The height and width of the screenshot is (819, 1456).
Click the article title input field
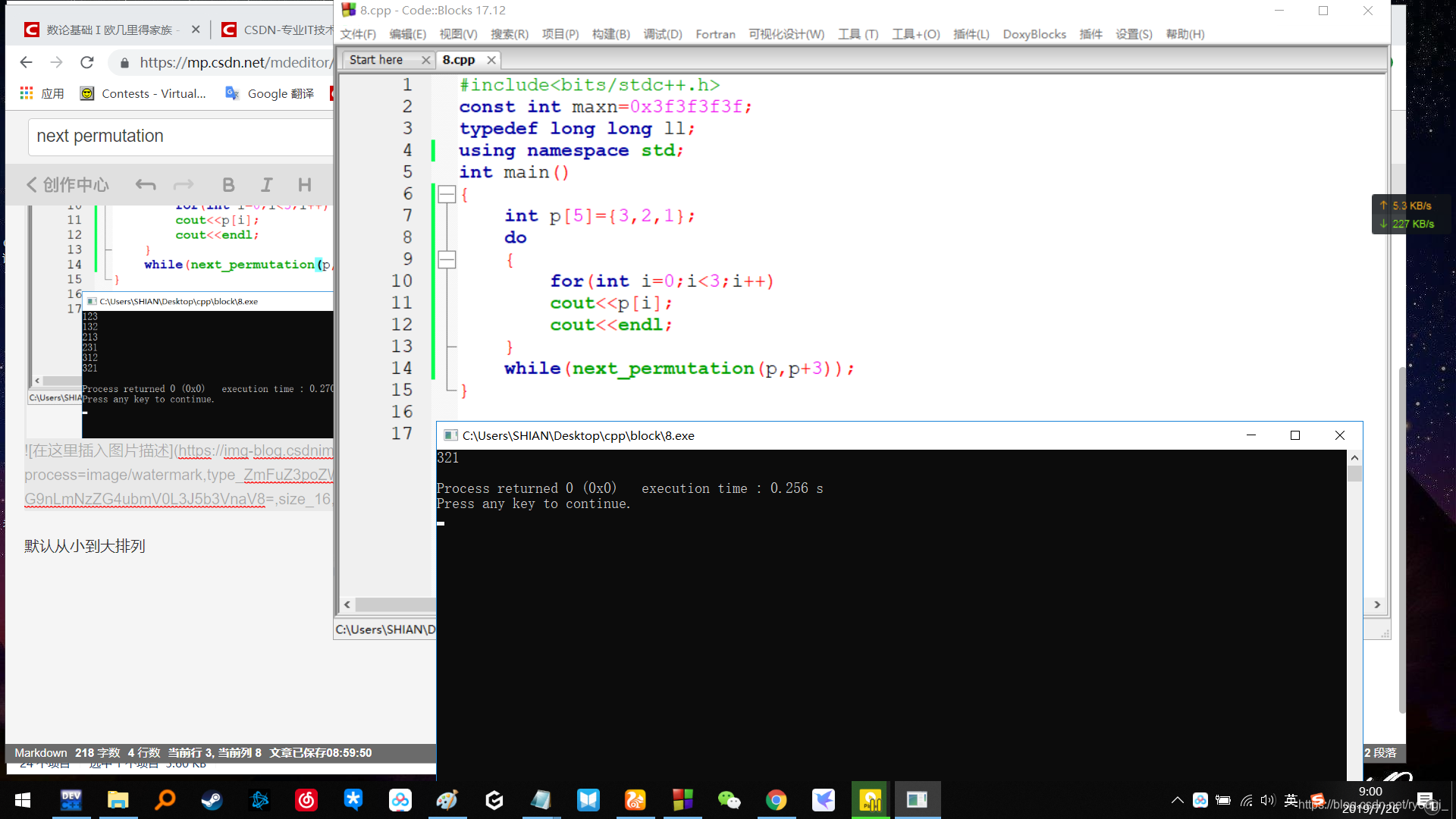pos(182,136)
